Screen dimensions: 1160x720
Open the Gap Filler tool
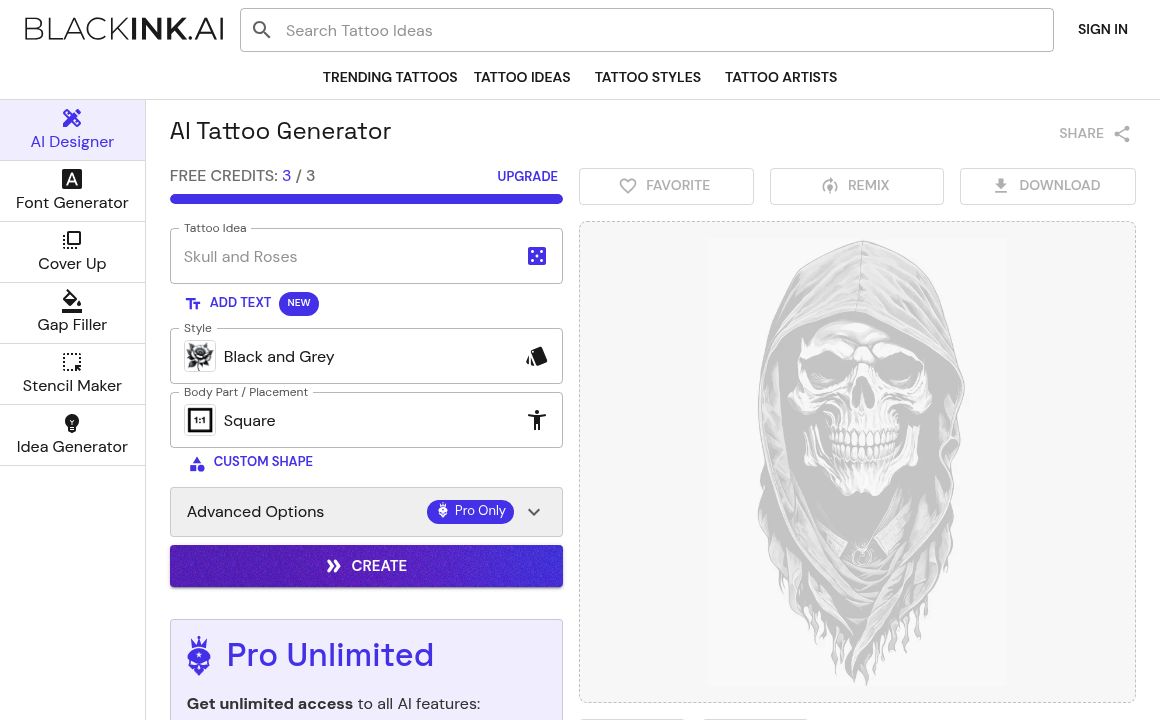coord(72,312)
